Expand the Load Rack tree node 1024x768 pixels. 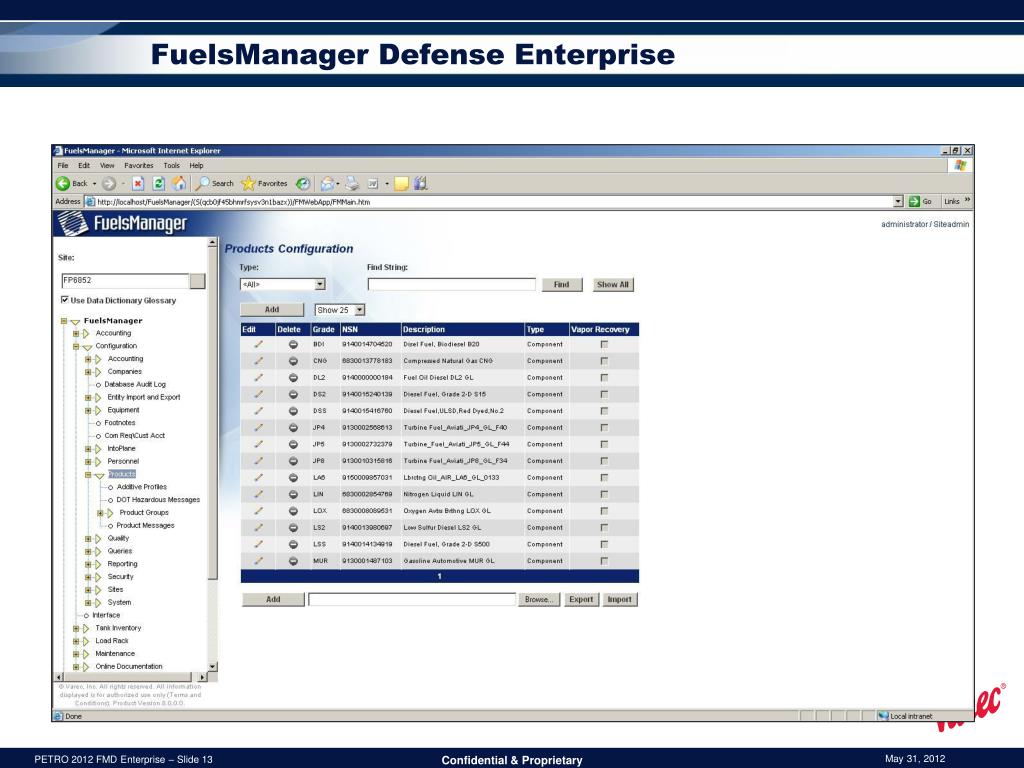click(76, 641)
